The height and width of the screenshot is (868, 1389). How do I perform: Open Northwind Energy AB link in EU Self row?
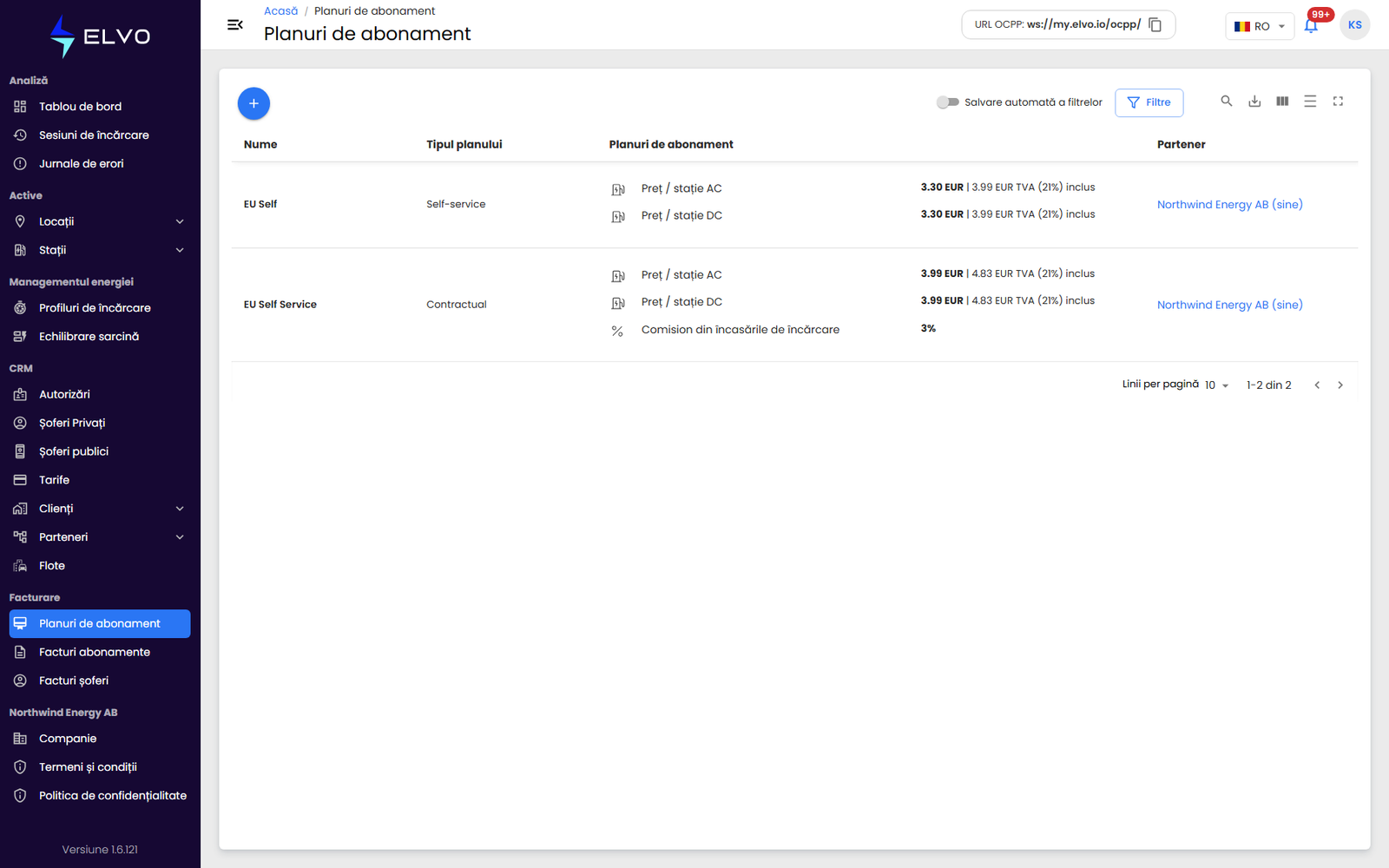click(1229, 205)
